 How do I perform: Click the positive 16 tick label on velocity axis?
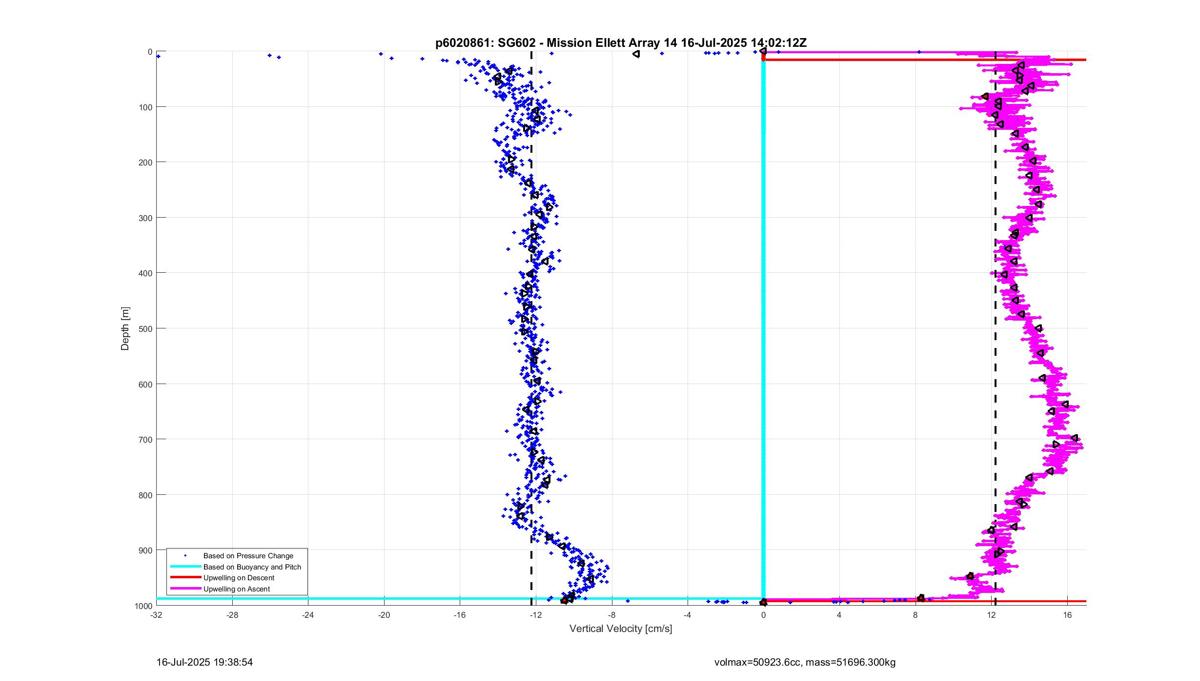click(x=1068, y=615)
